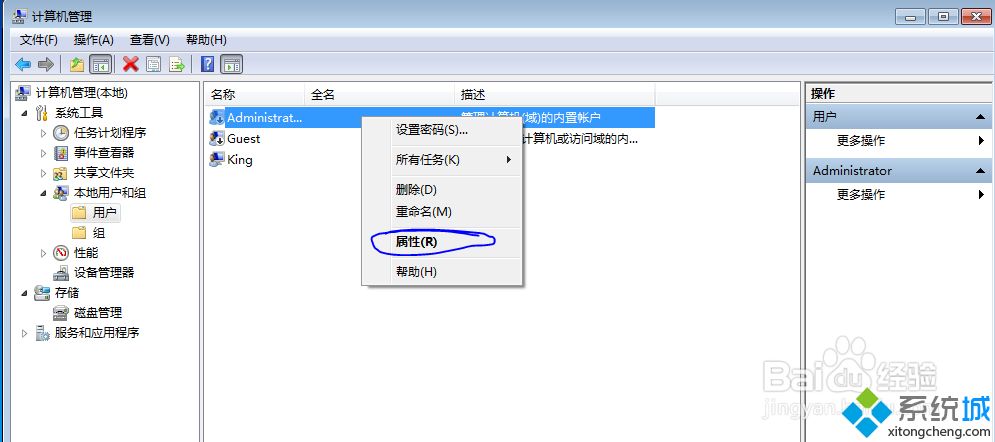Expand the 任务计划程序 tree node
Image resolution: width=995 pixels, height=442 pixels.
(43, 133)
